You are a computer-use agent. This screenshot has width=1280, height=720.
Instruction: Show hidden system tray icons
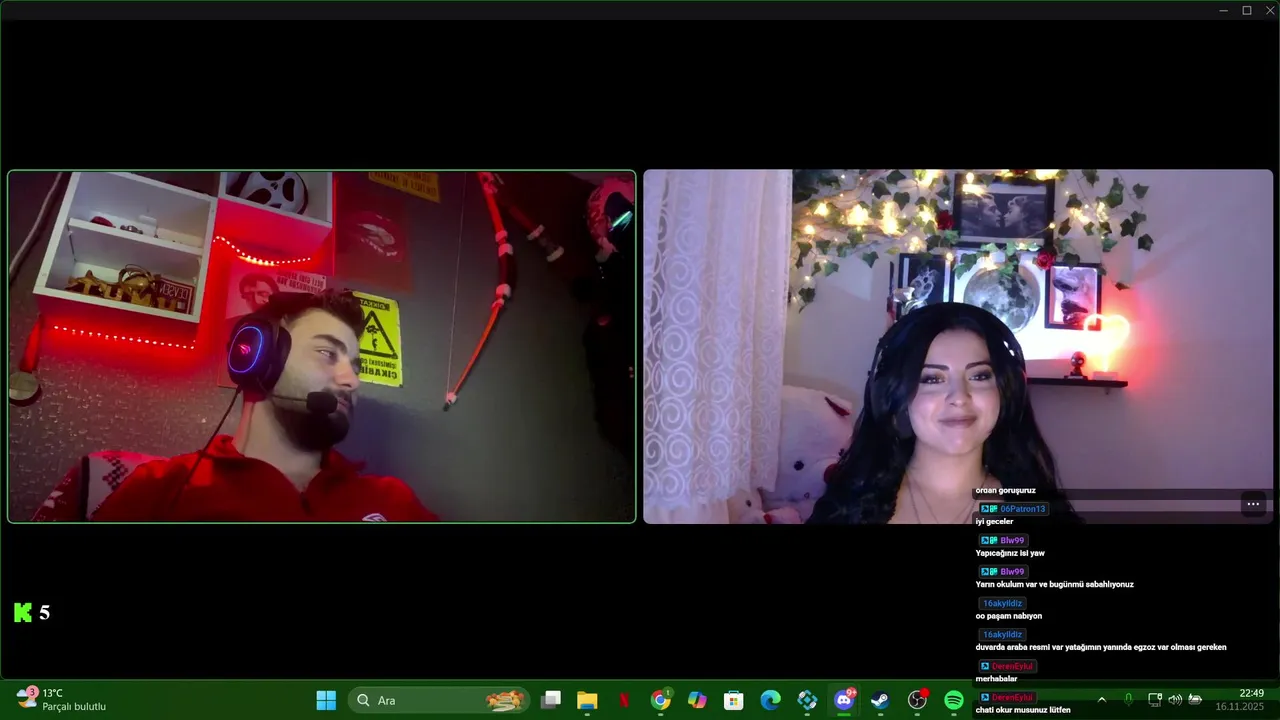click(1102, 700)
